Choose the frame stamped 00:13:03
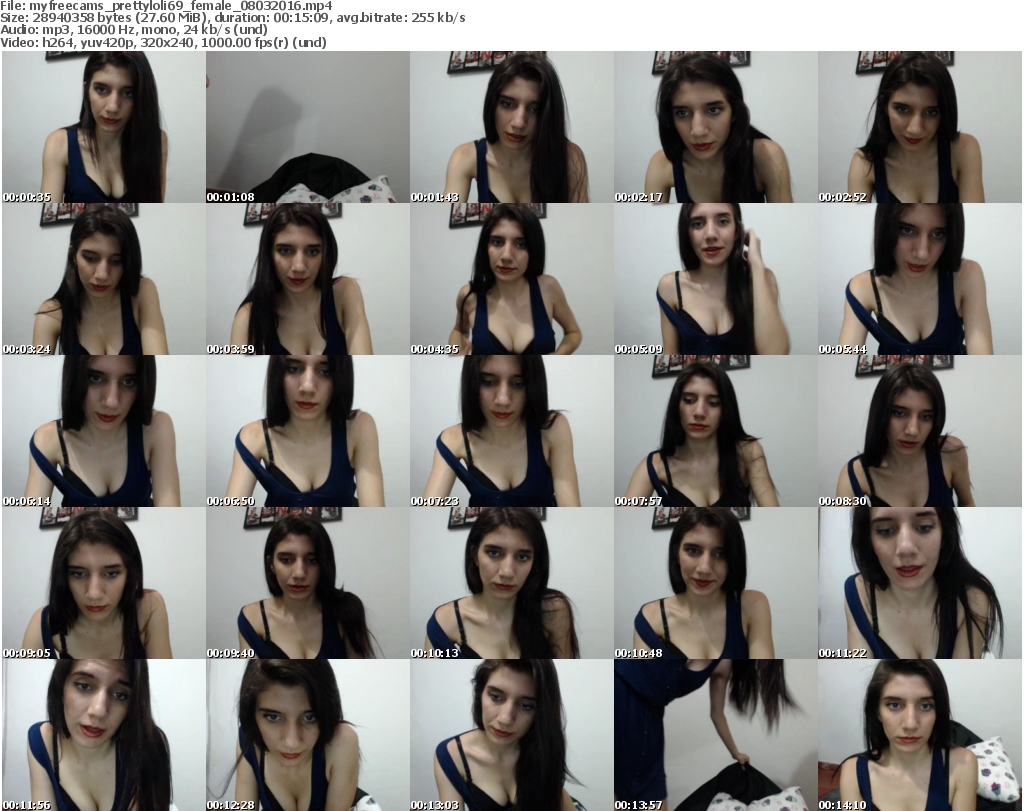The image size is (1024, 811). [511, 735]
